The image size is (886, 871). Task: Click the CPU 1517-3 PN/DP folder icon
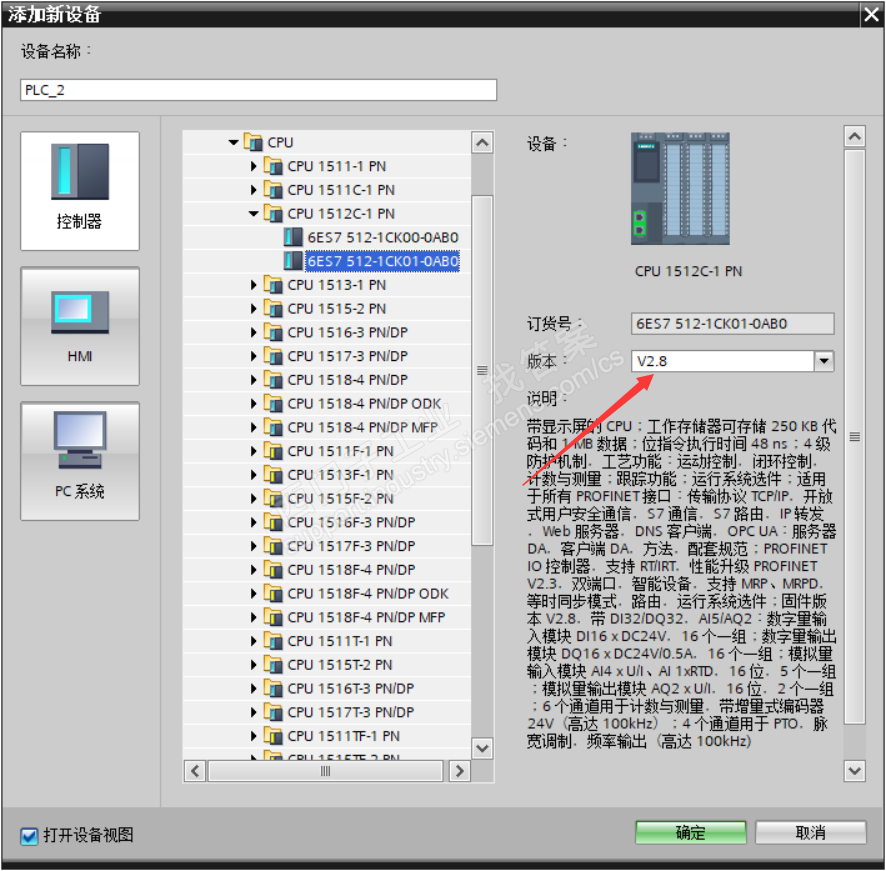tap(273, 356)
